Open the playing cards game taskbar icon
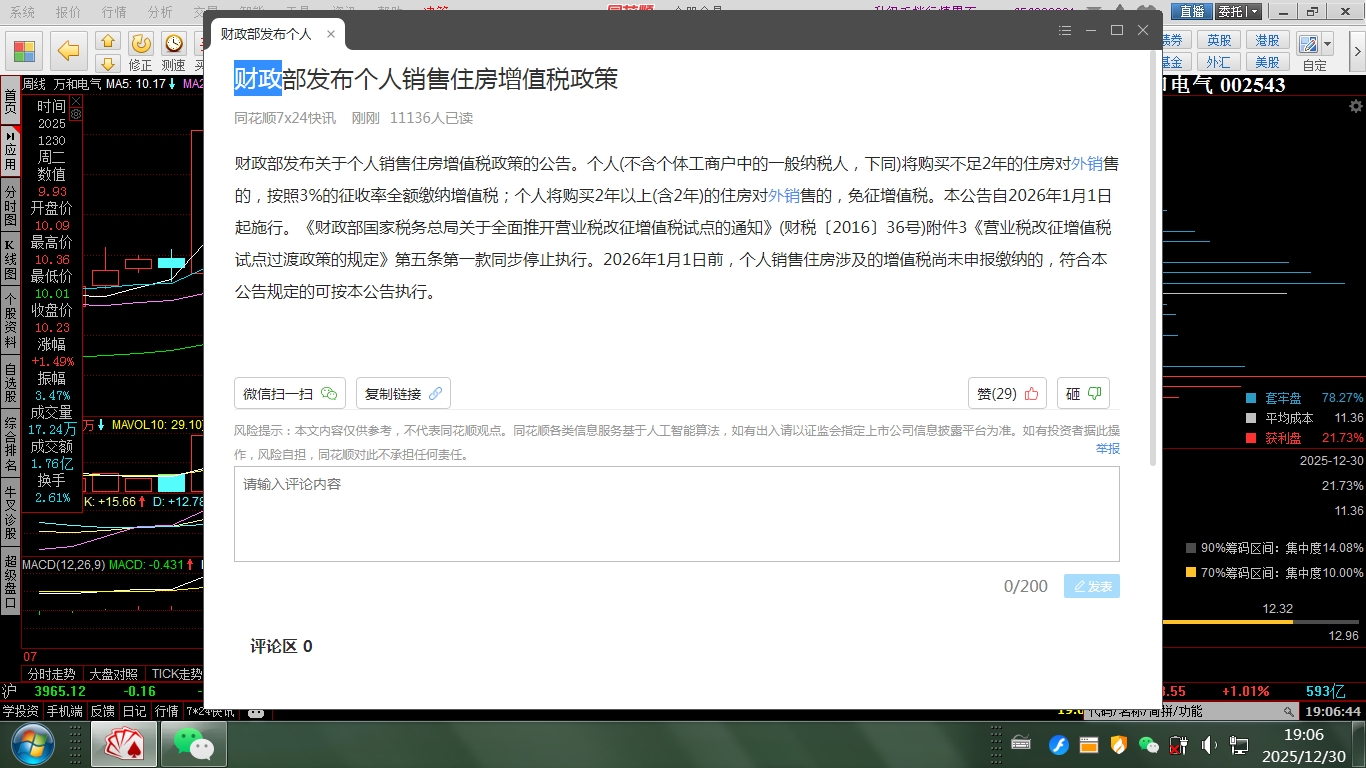Viewport: 1366px width, 768px height. [x=124, y=745]
